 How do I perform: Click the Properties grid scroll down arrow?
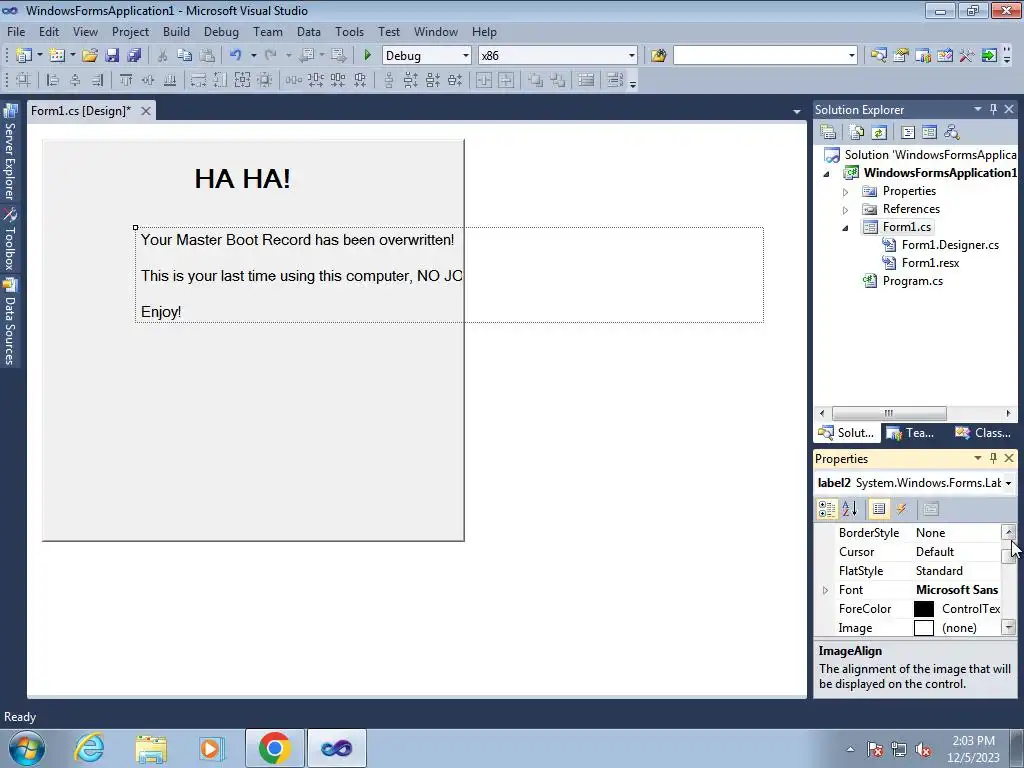[x=1009, y=628]
